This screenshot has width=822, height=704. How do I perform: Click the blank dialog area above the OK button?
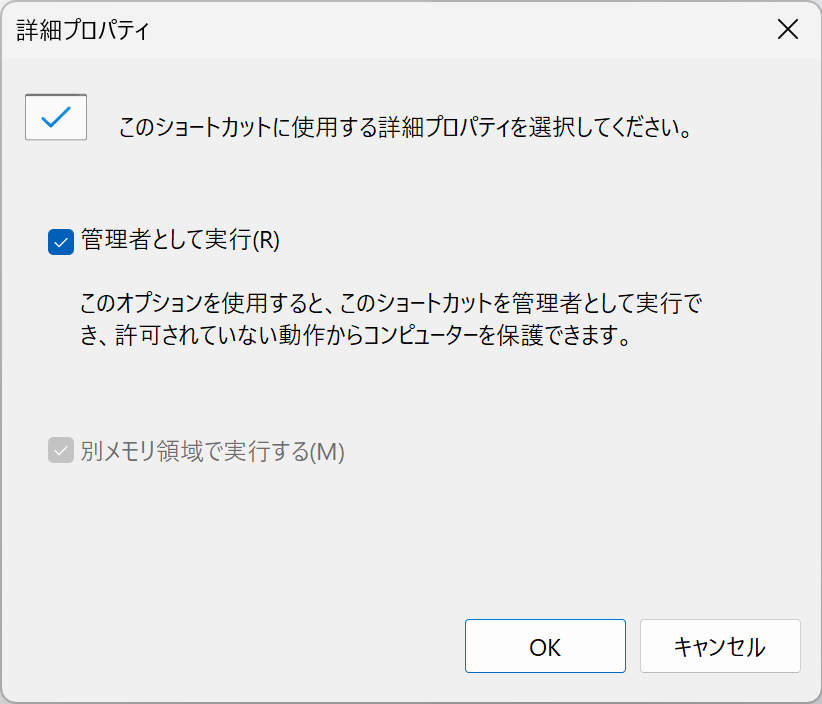pyautogui.click(x=545, y=545)
